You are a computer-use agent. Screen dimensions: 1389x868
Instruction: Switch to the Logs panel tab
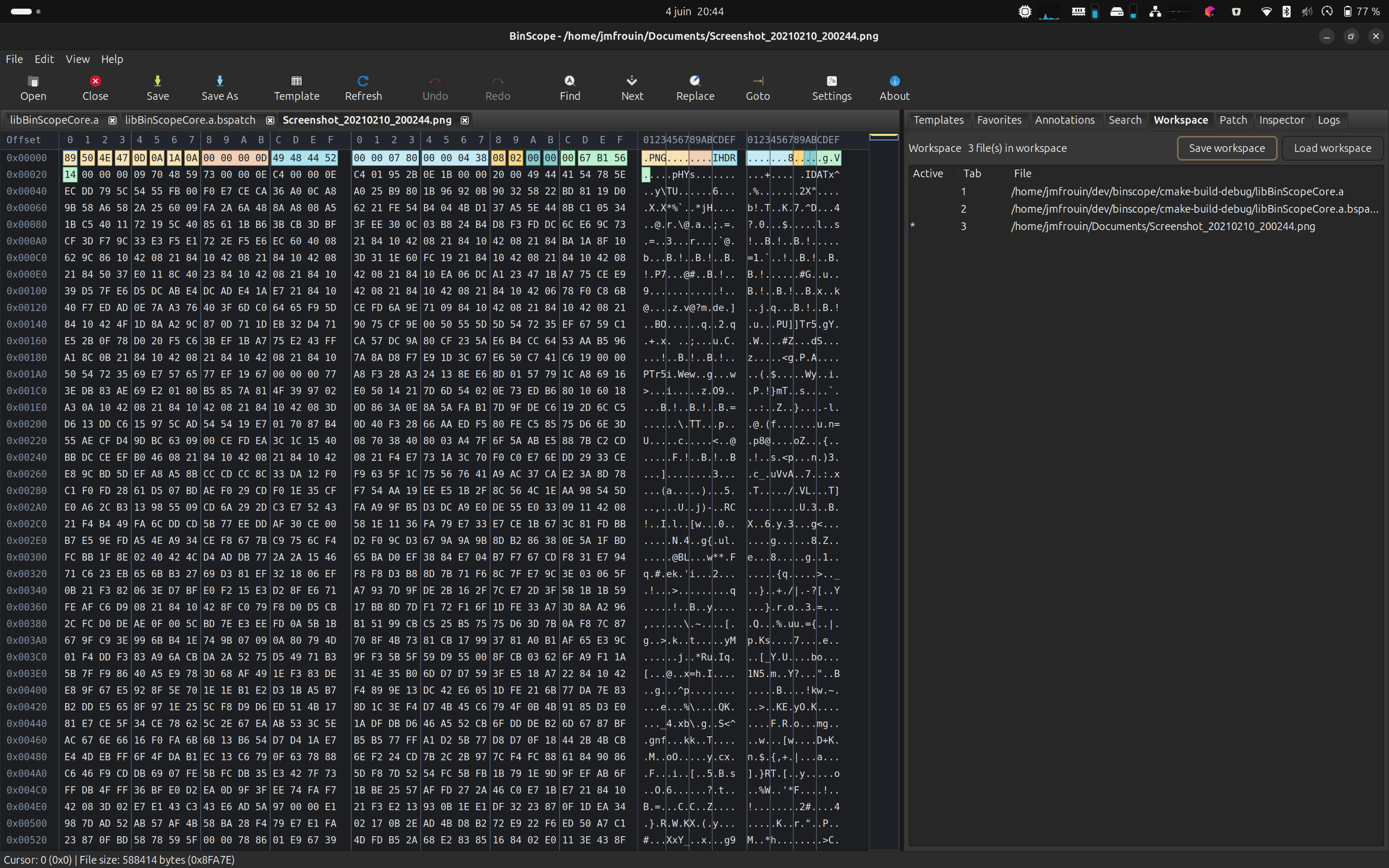click(1329, 120)
